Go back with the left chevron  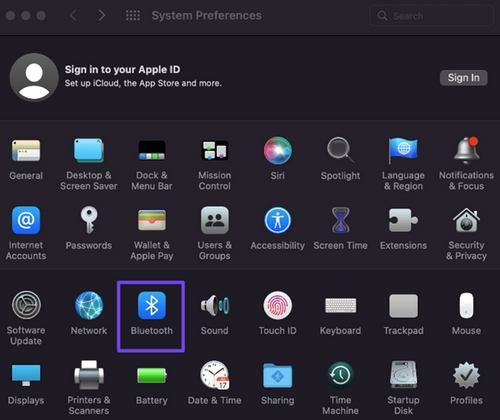pos(73,15)
